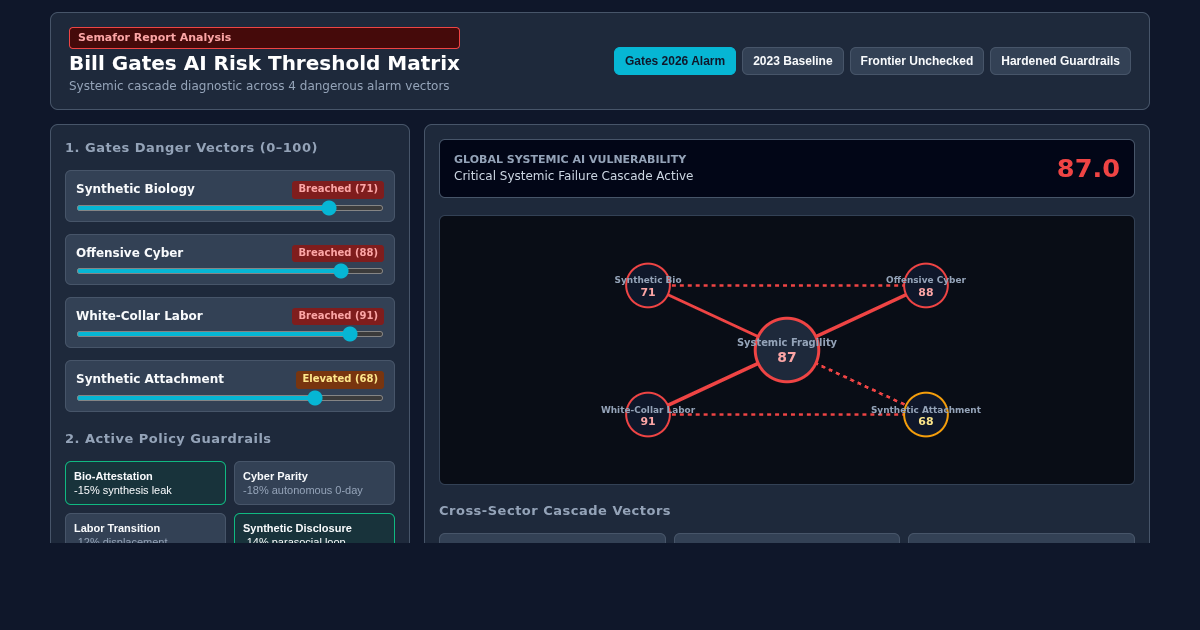Image resolution: width=1200 pixels, height=630 pixels.
Task: Click the Breached (91) badge
Action: (x=338, y=316)
